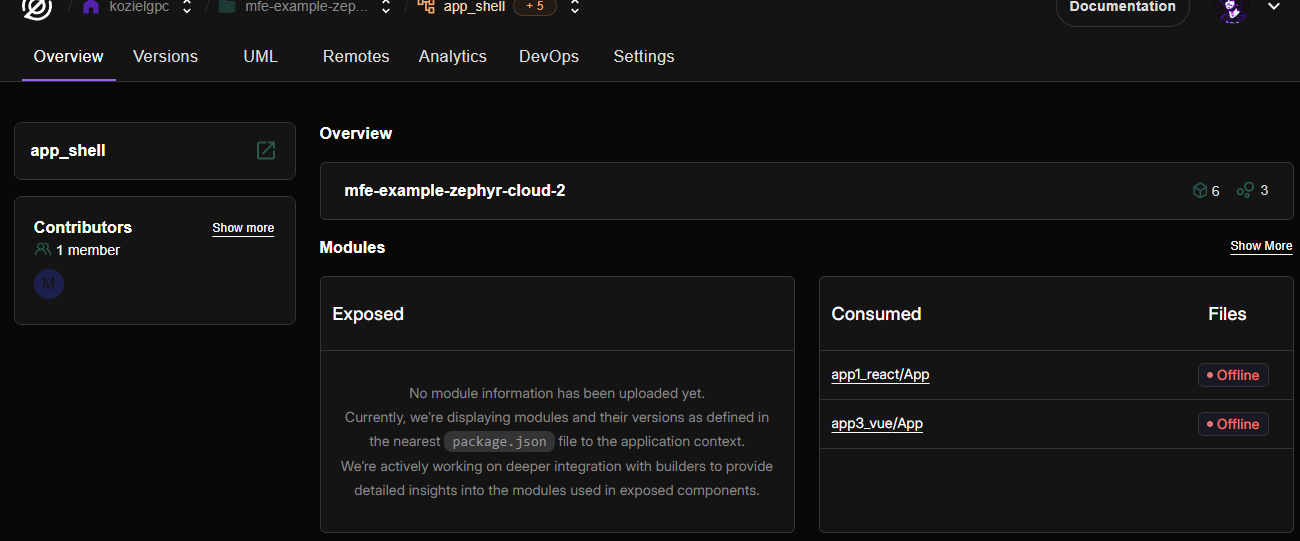Open the Documentation button
Viewport: 1300px width, 541px height.
1123,8
